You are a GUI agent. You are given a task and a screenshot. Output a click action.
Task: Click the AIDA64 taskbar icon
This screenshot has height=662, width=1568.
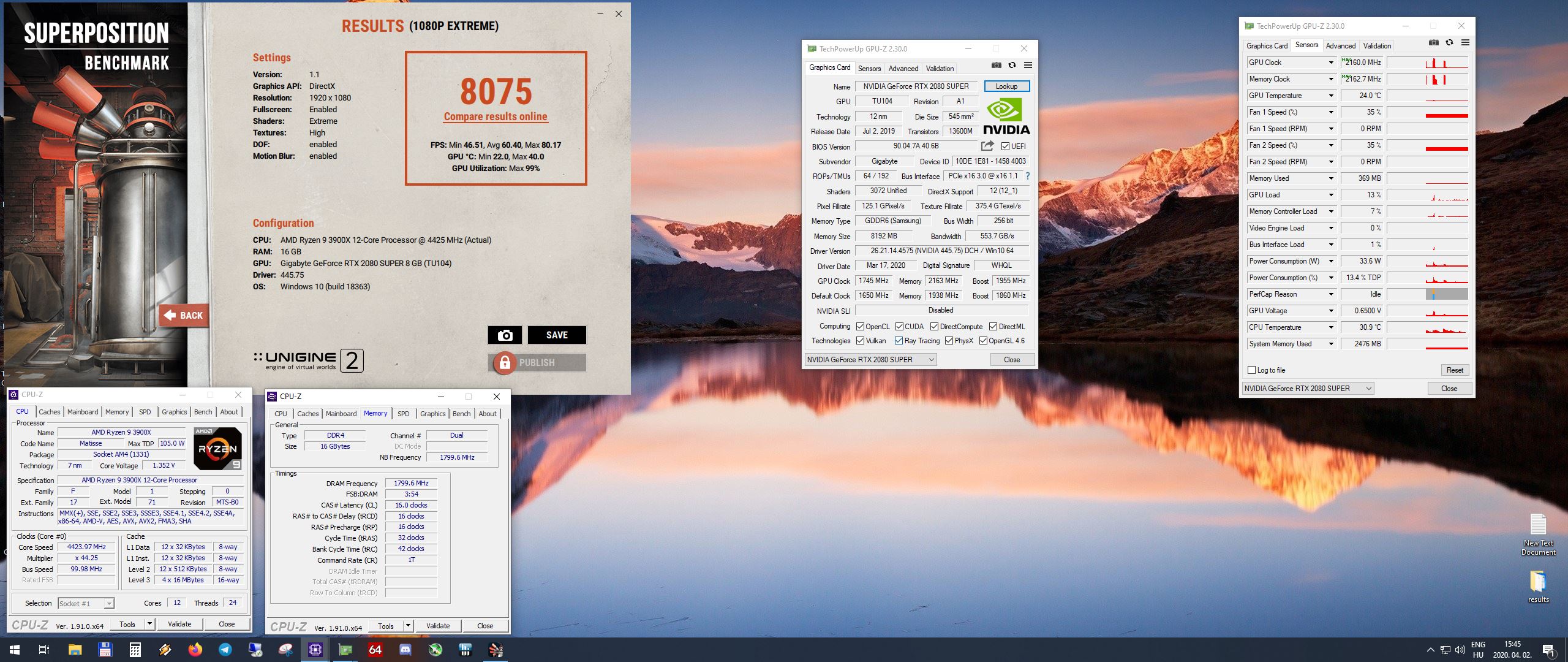tap(375, 650)
